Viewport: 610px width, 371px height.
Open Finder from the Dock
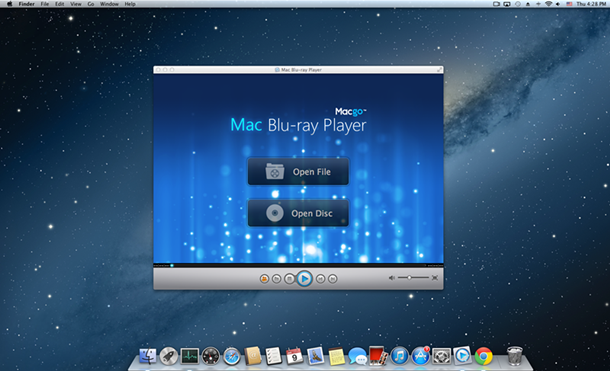click(x=148, y=356)
